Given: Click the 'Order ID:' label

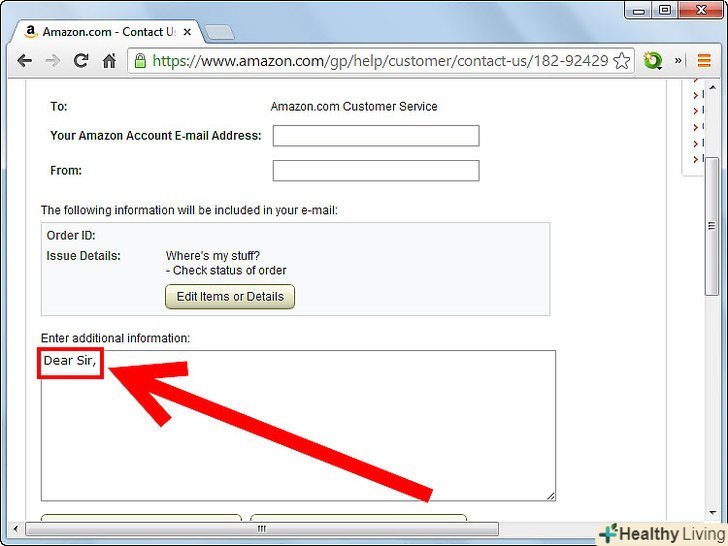Looking at the screenshot, I should (x=71, y=235).
